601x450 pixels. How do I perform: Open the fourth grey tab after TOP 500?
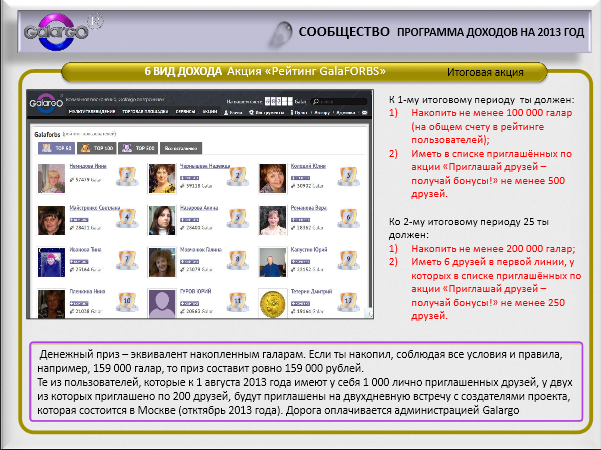[x=181, y=148]
